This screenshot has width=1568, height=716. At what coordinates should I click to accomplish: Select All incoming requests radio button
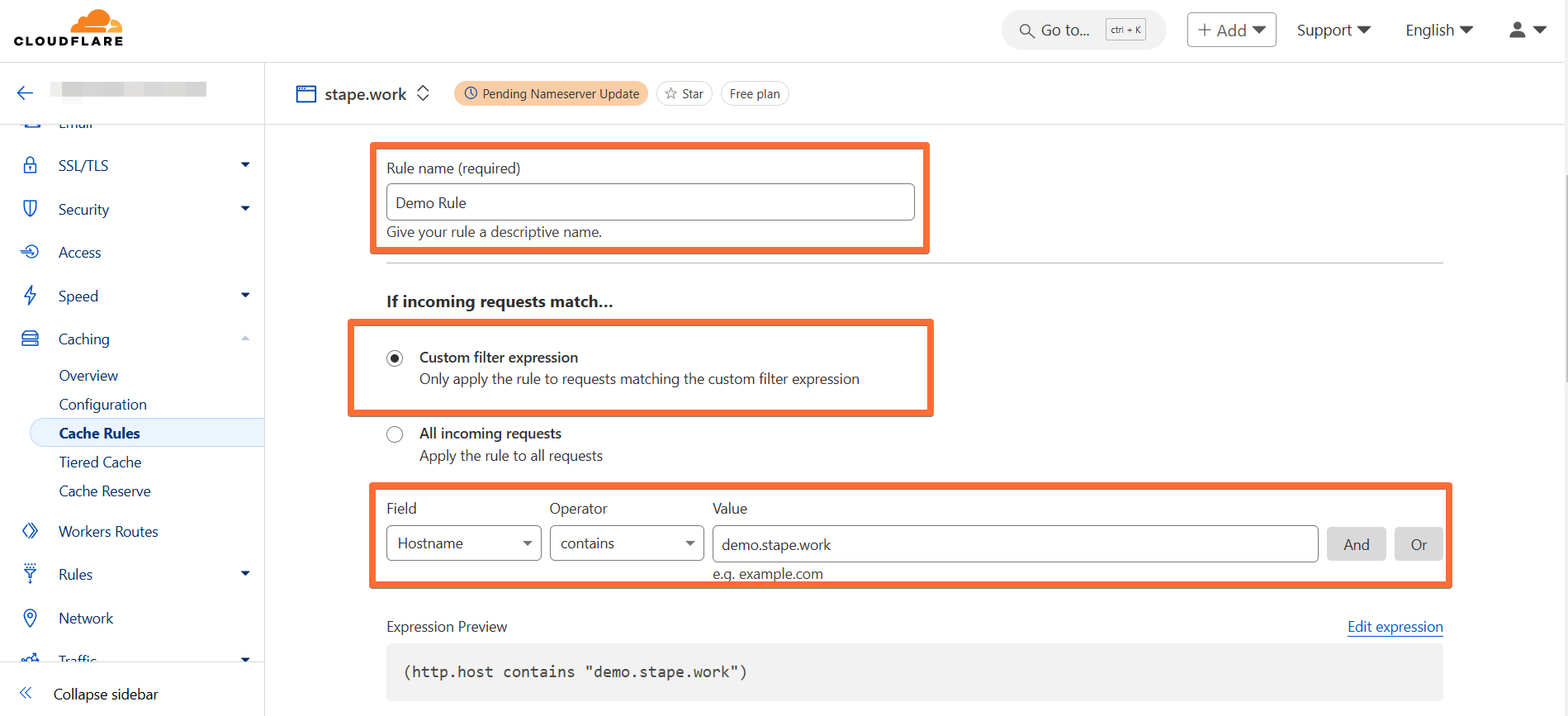click(x=395, y=434)
